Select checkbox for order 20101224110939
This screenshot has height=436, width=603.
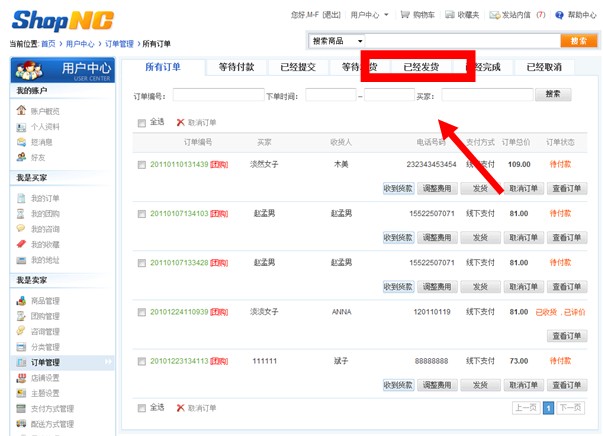tap(142, 312)
